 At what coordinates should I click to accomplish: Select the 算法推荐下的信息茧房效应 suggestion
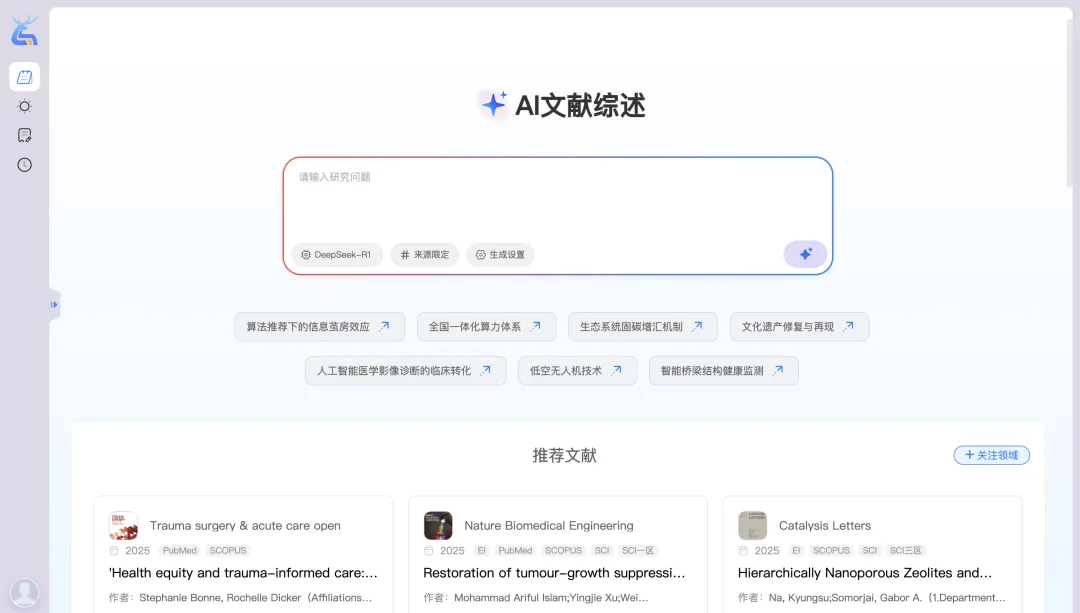pyautogui.click(x=319, y=327)
